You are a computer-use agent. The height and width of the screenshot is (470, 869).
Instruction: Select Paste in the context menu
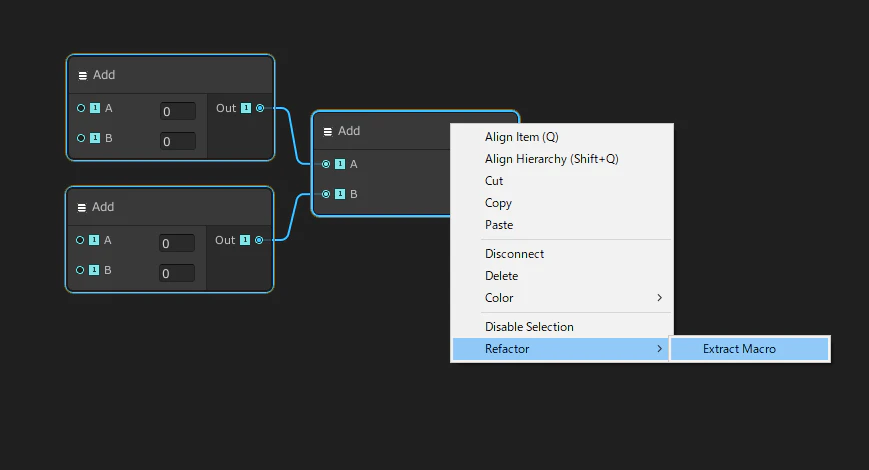(562, 225)
